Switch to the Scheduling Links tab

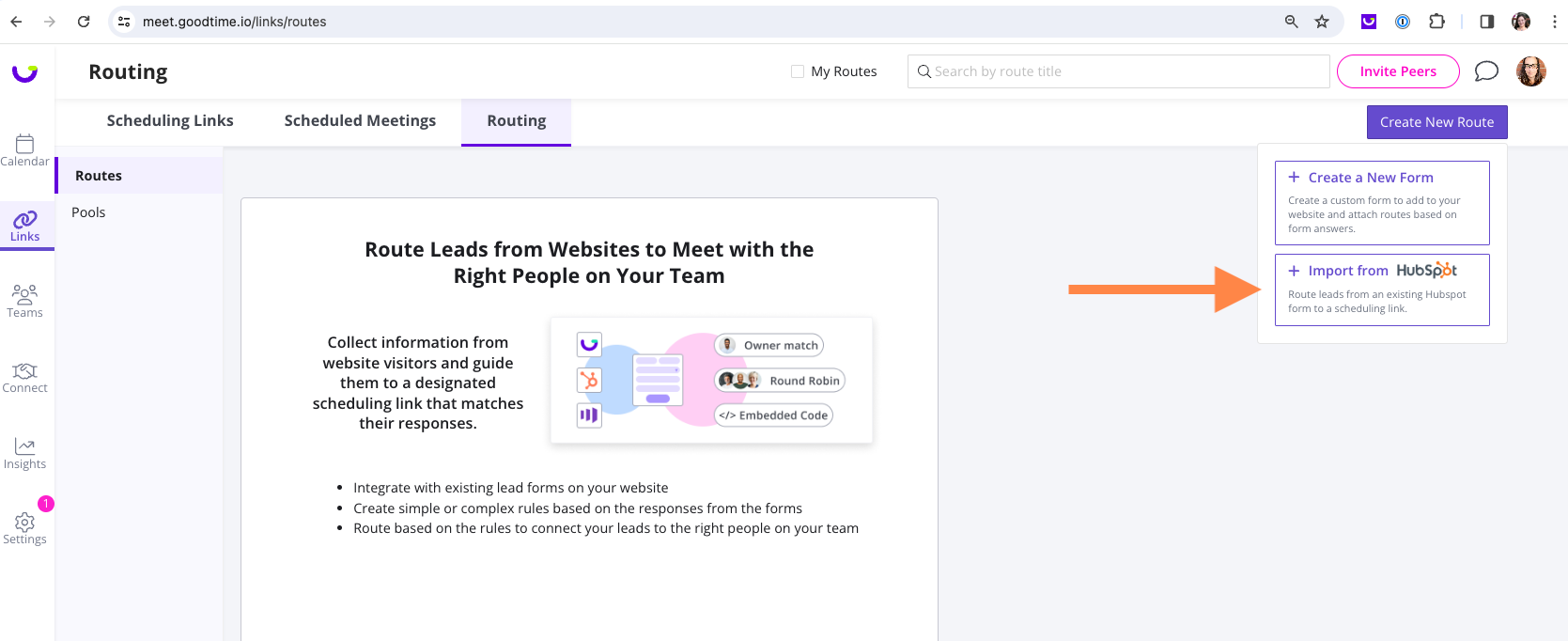(x=170, y=120)
